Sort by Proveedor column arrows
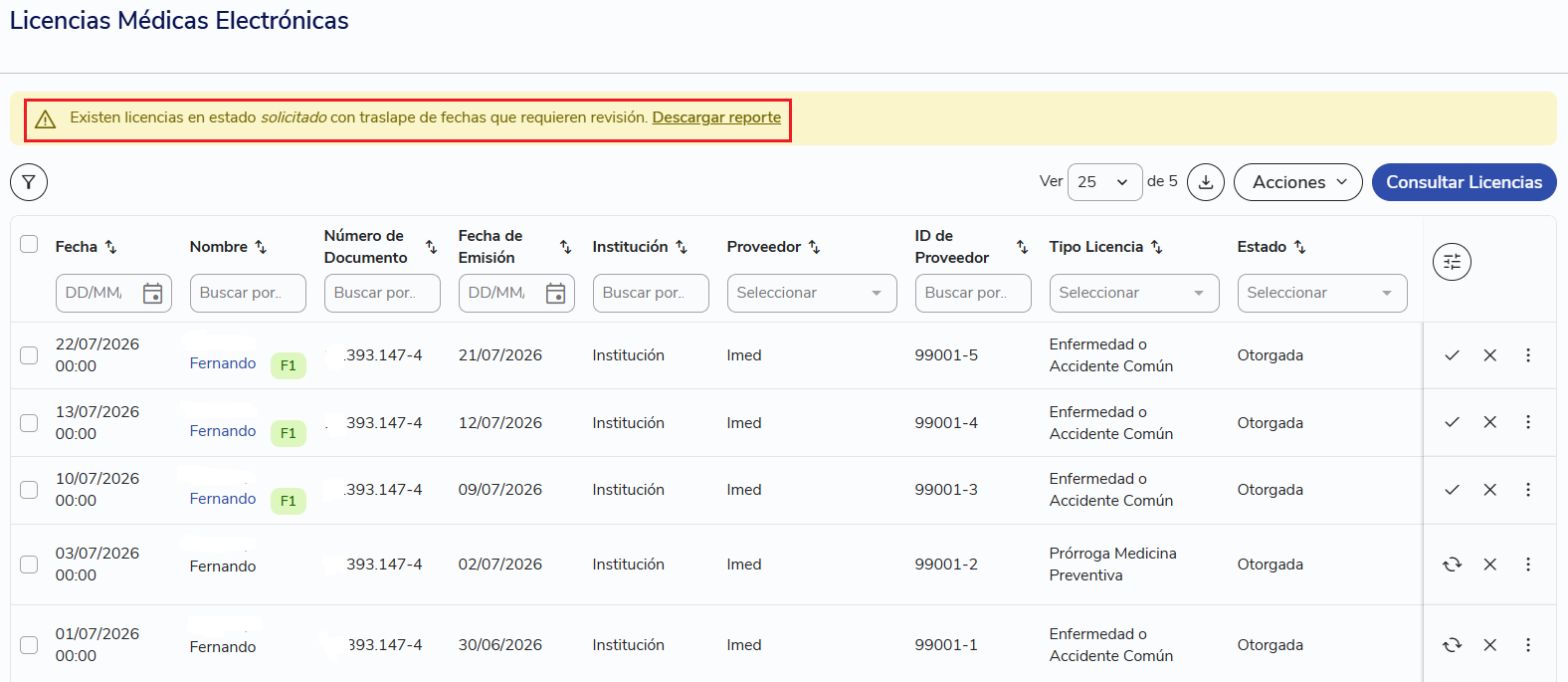Screen dimensions: 1568x682 click(x=814, y=247)
